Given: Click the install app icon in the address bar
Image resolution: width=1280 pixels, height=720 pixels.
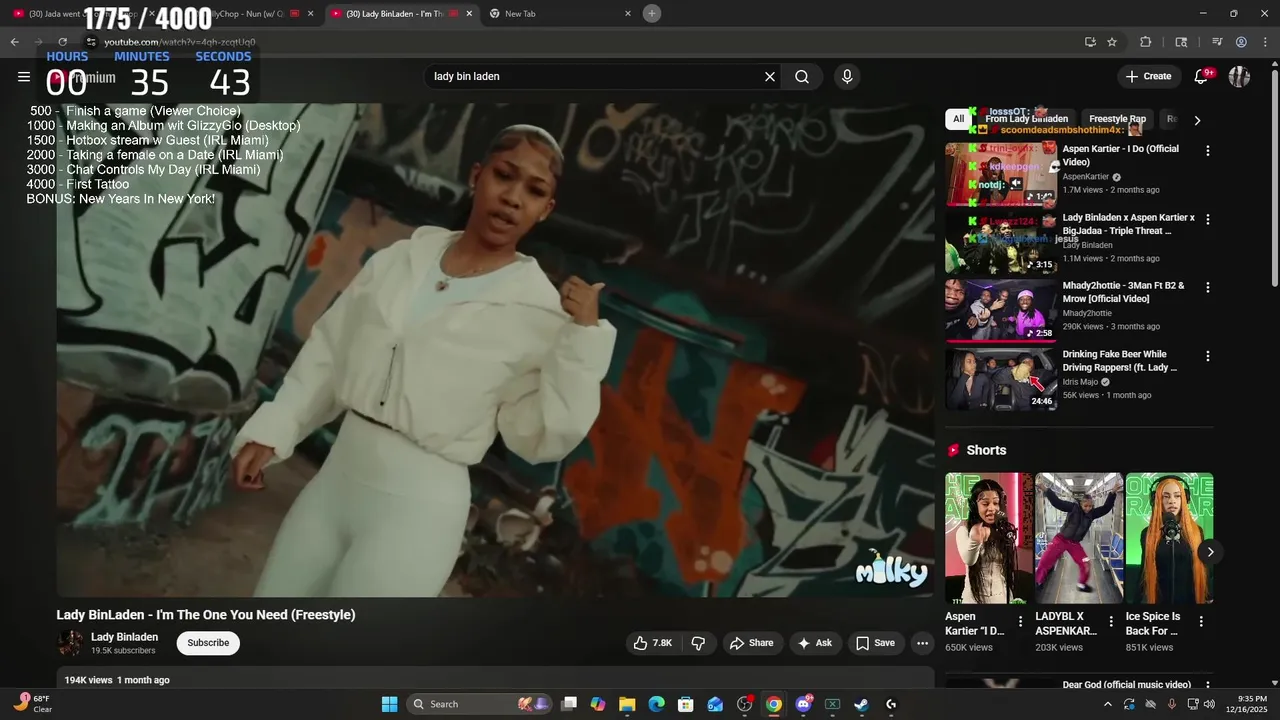Looking at the screenshot, I should coord(1090,42).
